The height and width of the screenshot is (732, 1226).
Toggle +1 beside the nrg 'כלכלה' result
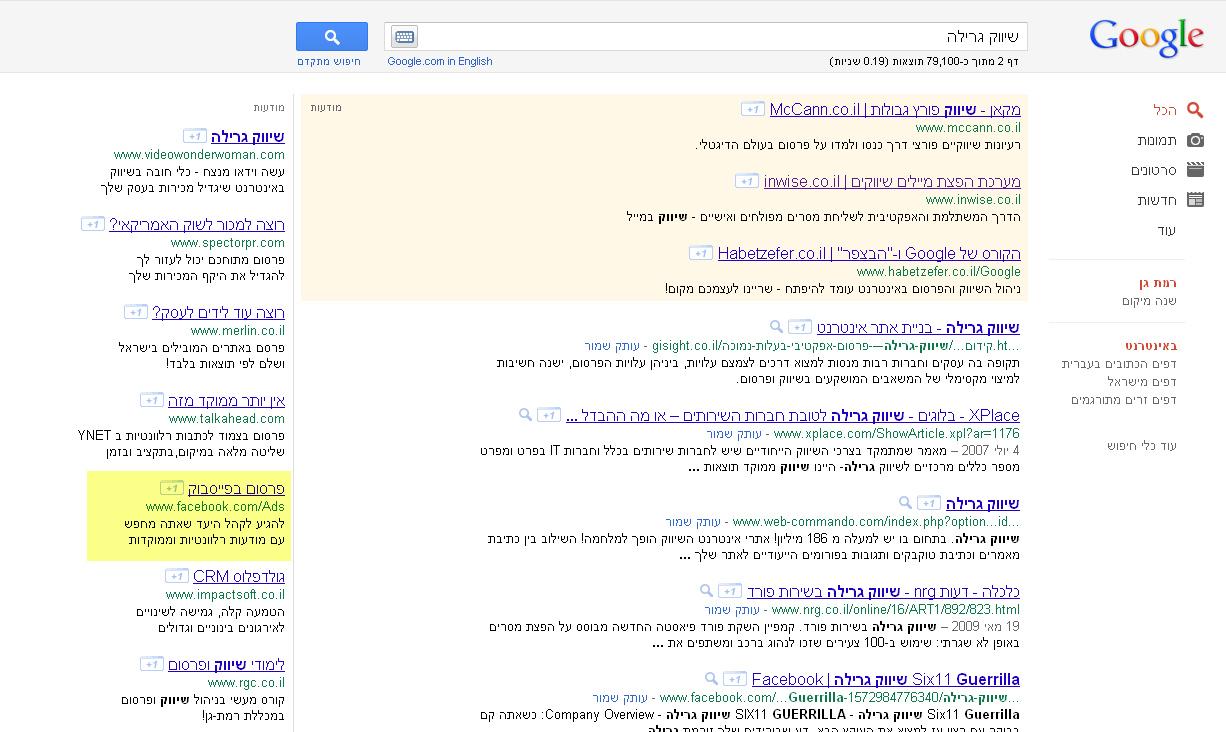click(730, 591)
